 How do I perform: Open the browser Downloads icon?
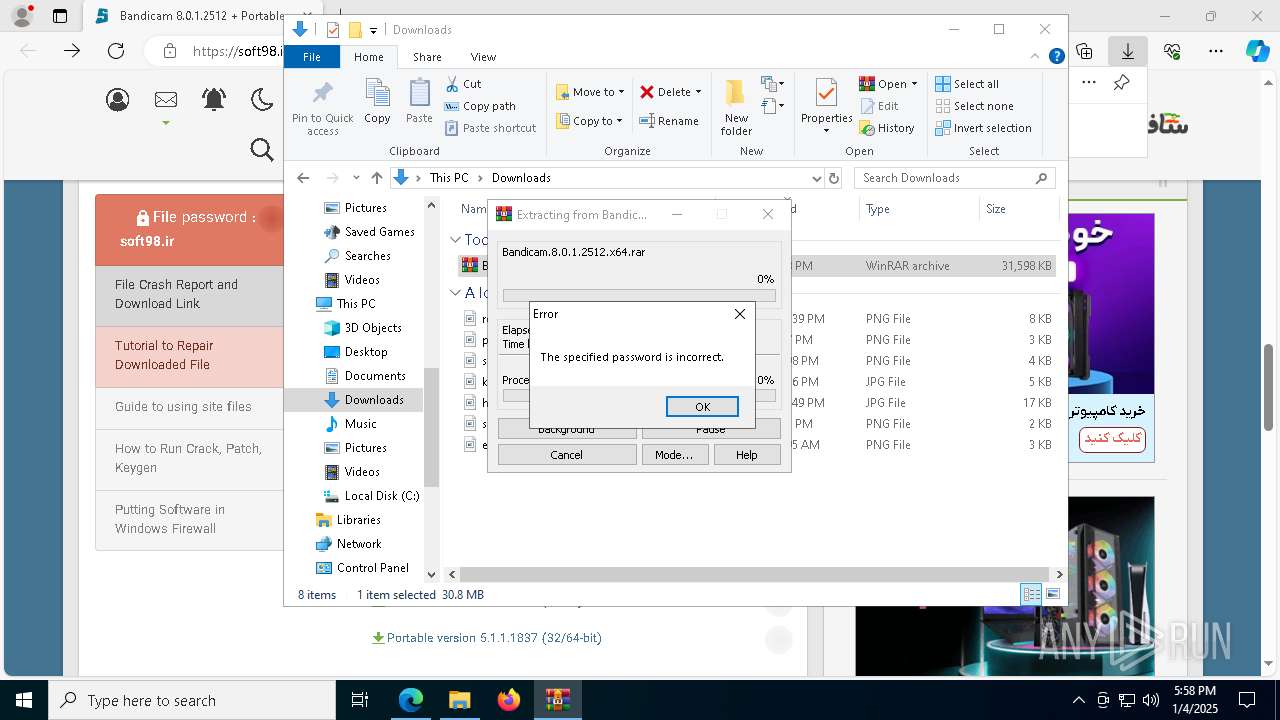point(1127,51)
